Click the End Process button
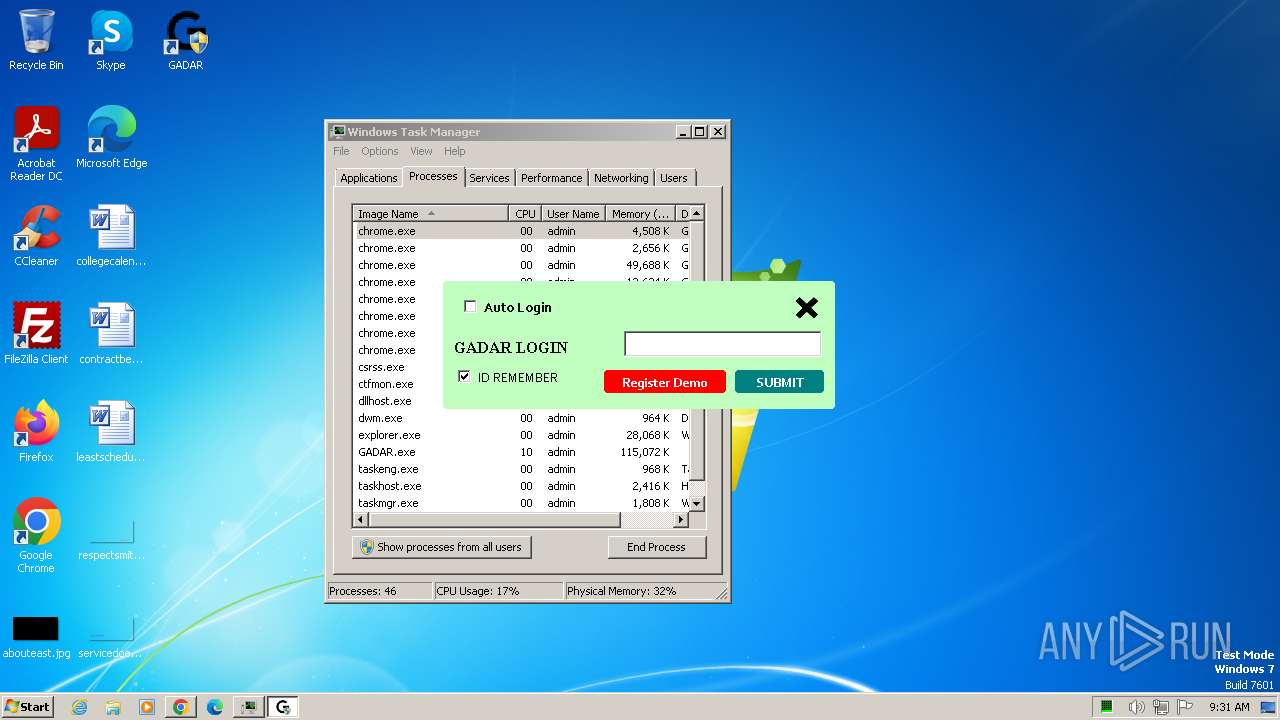This screenshot has height=720, width=1280. [656, 547]
